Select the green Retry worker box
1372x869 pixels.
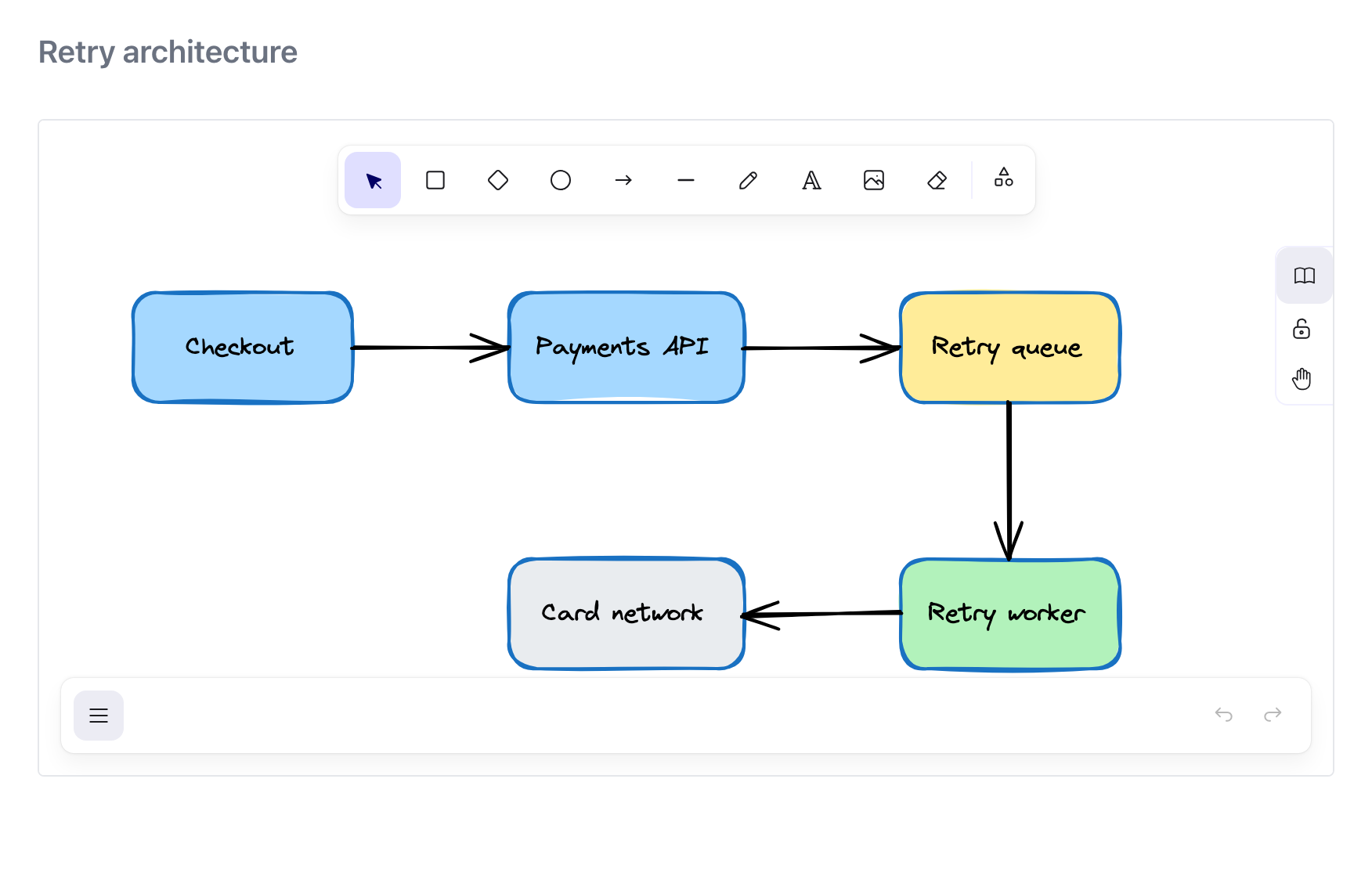(x=1010, y=614)
